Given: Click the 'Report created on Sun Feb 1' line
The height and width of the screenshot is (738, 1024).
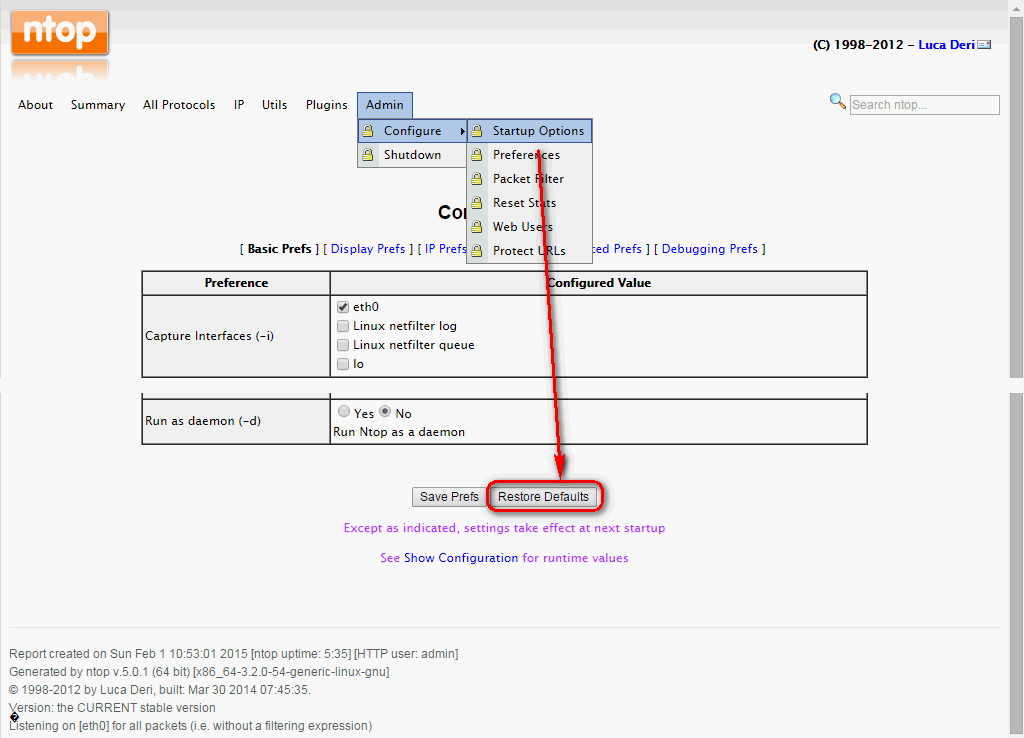Looking at the screenshot, I should (234, 654).
